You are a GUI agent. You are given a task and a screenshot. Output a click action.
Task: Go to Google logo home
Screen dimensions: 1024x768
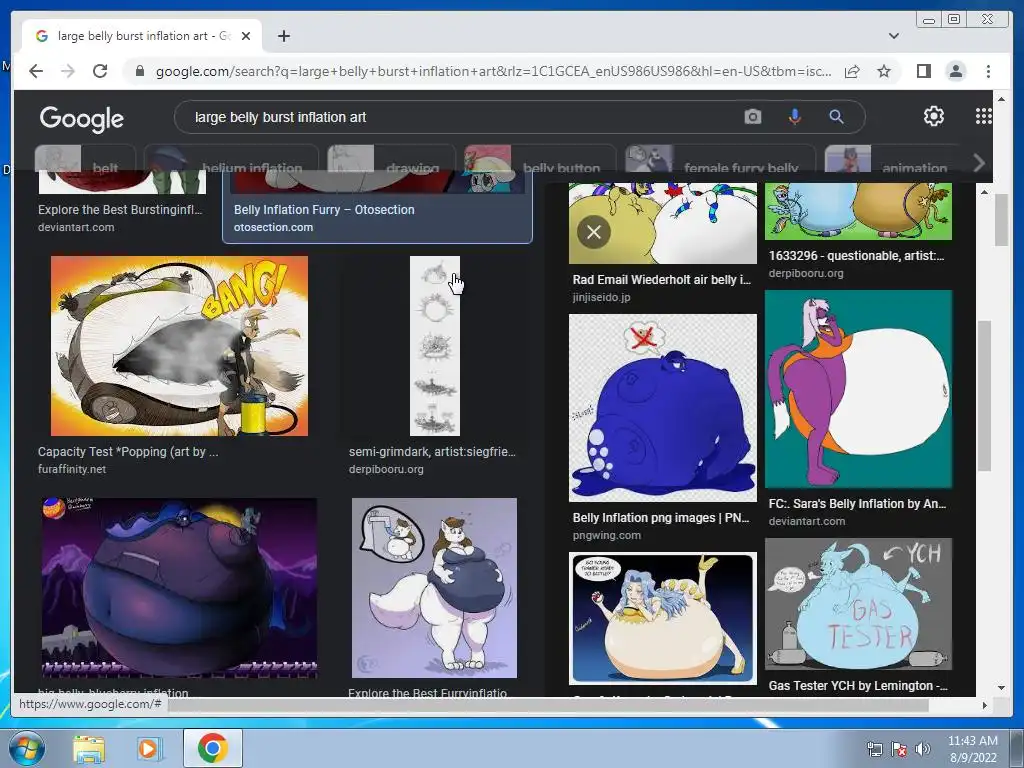pos(82,119)
